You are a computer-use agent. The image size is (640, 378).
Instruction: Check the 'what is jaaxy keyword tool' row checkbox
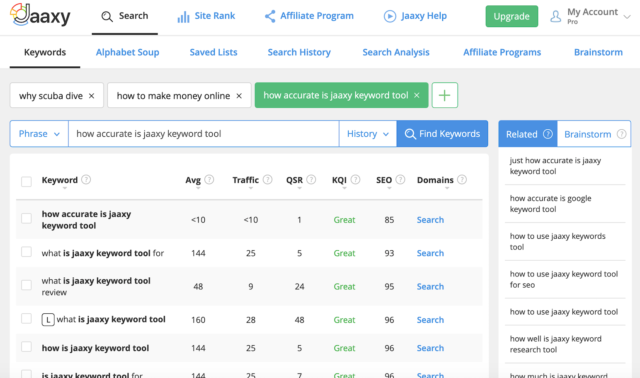(27, 318)
